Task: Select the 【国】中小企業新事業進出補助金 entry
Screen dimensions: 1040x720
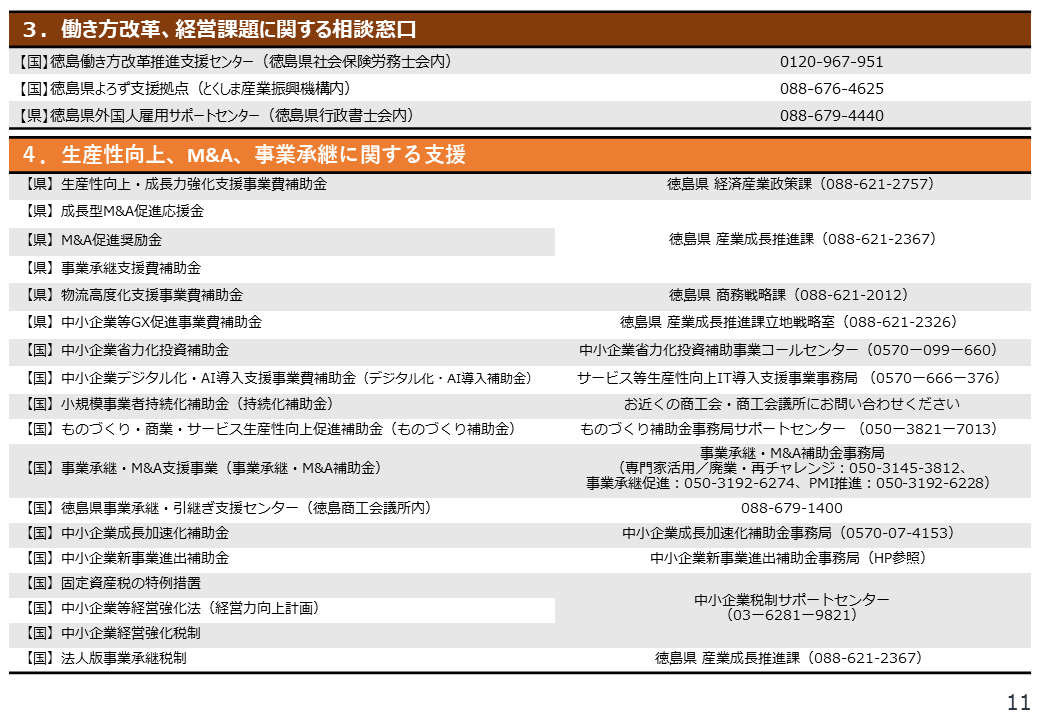Action: 127,558
